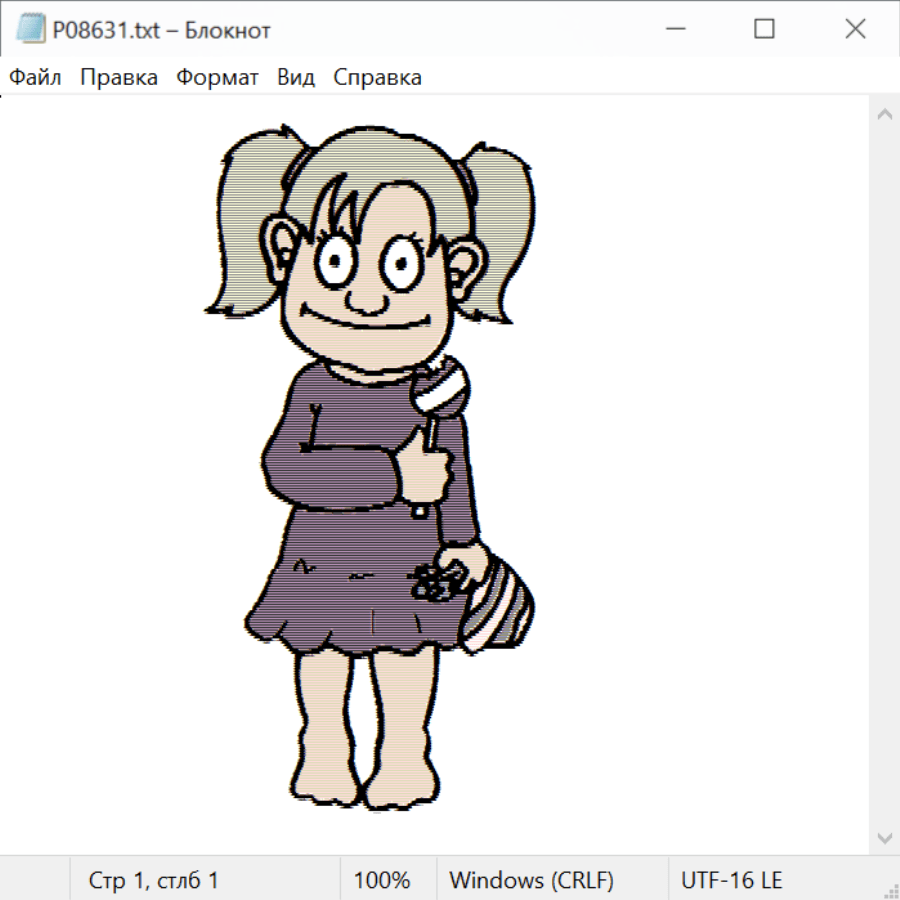Click the scrollbar down arrow
Viewport: 900px width, 900px height.
click(x=884, y=837)
